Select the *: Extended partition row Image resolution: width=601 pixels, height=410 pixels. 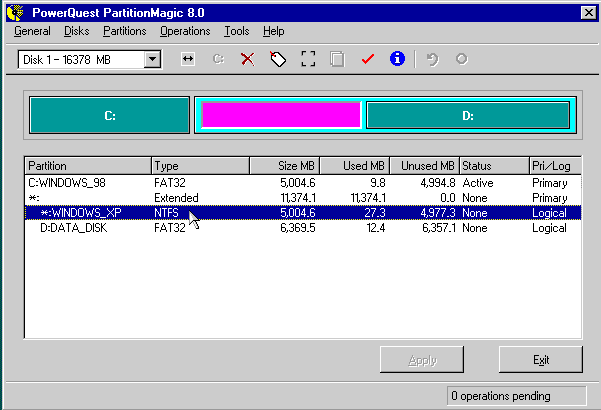pos(303,198)
